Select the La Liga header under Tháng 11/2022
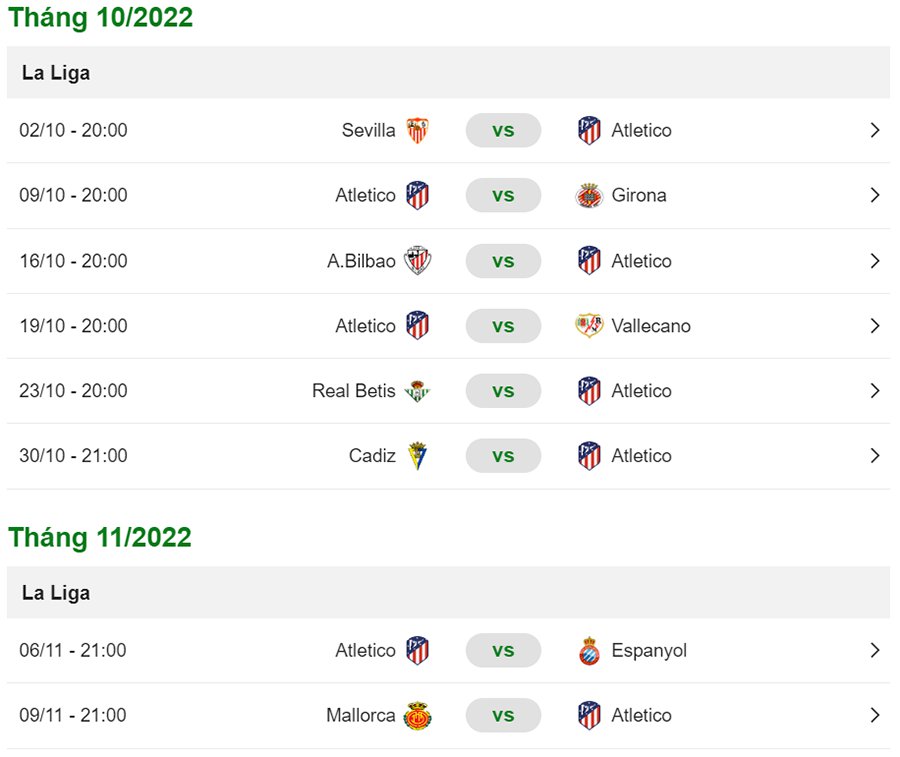This screenshot has height=757, width=900. [x=56, y=593]
